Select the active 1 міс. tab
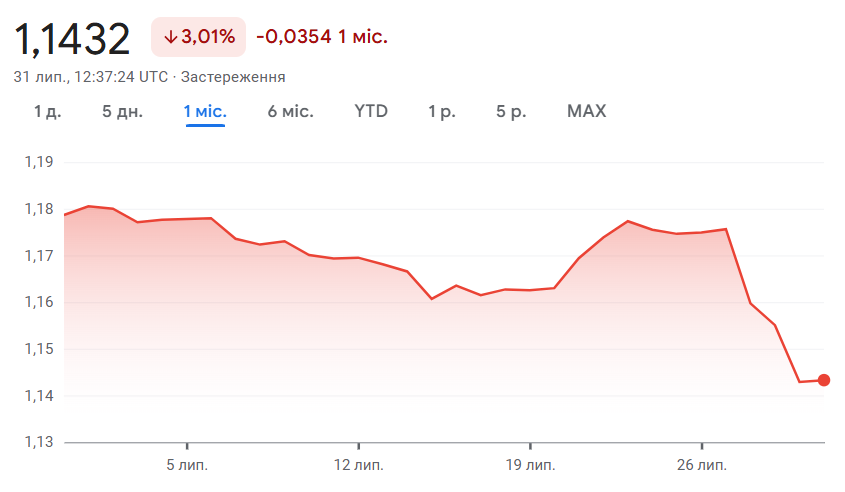This screenshot has height=492, width=845. (x=205, y=111)
